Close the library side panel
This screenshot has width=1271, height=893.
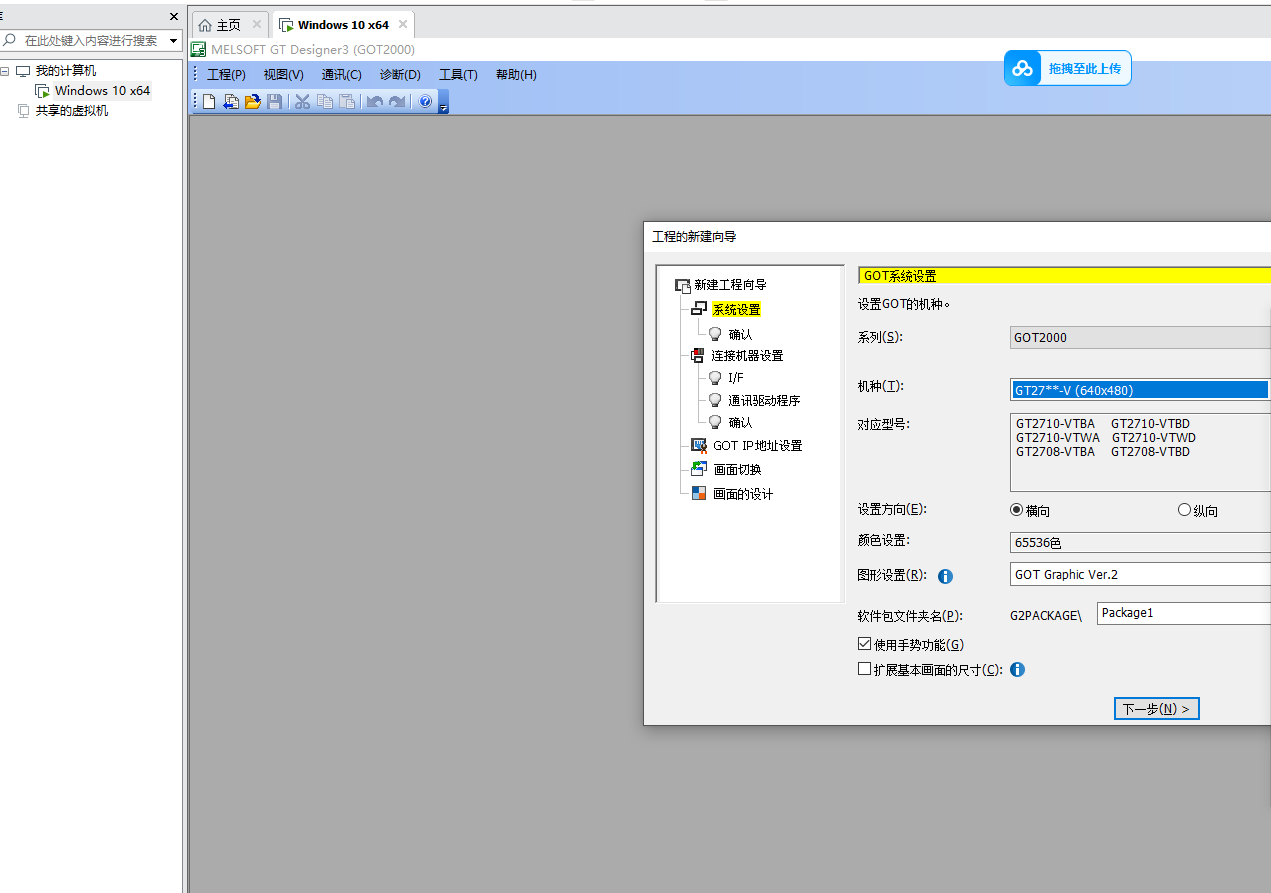[x=174, y=16]
